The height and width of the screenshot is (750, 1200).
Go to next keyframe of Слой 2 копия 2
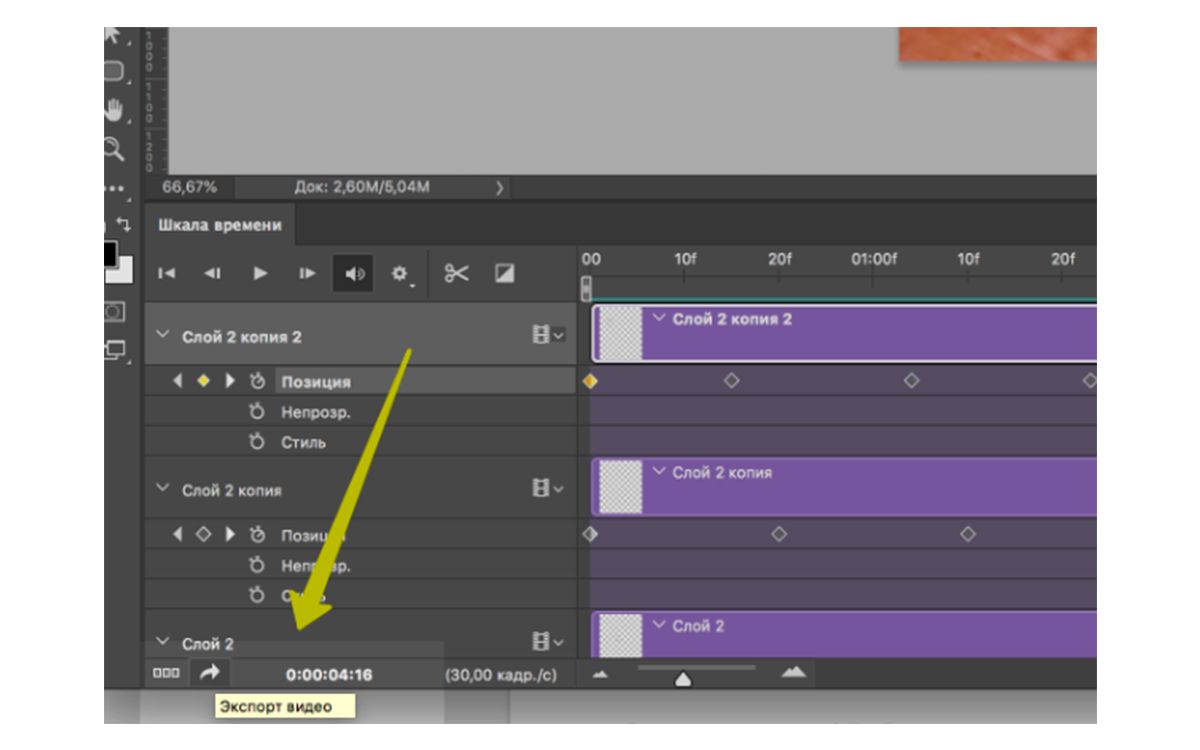[x=230, y=381]
